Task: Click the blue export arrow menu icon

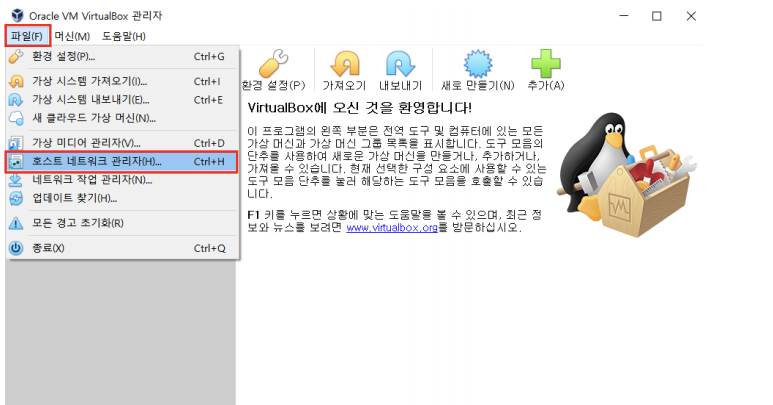Action: coord(16,100)
